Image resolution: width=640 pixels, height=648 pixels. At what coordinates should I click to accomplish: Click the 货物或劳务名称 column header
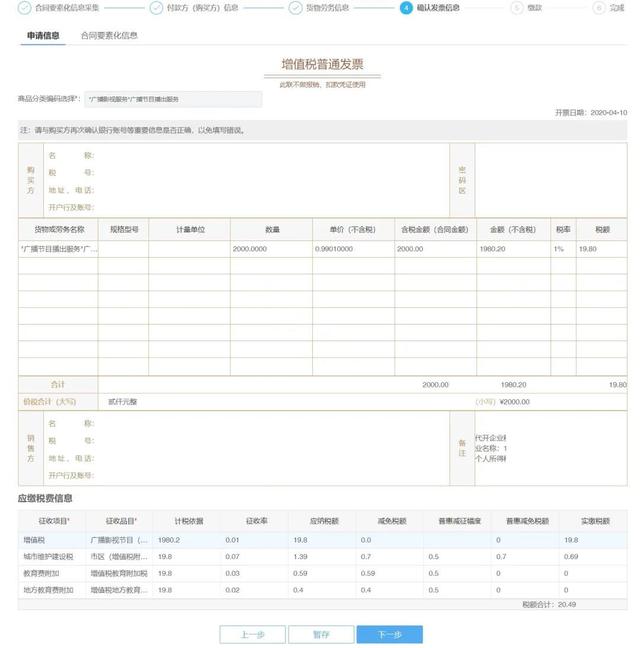59,229
